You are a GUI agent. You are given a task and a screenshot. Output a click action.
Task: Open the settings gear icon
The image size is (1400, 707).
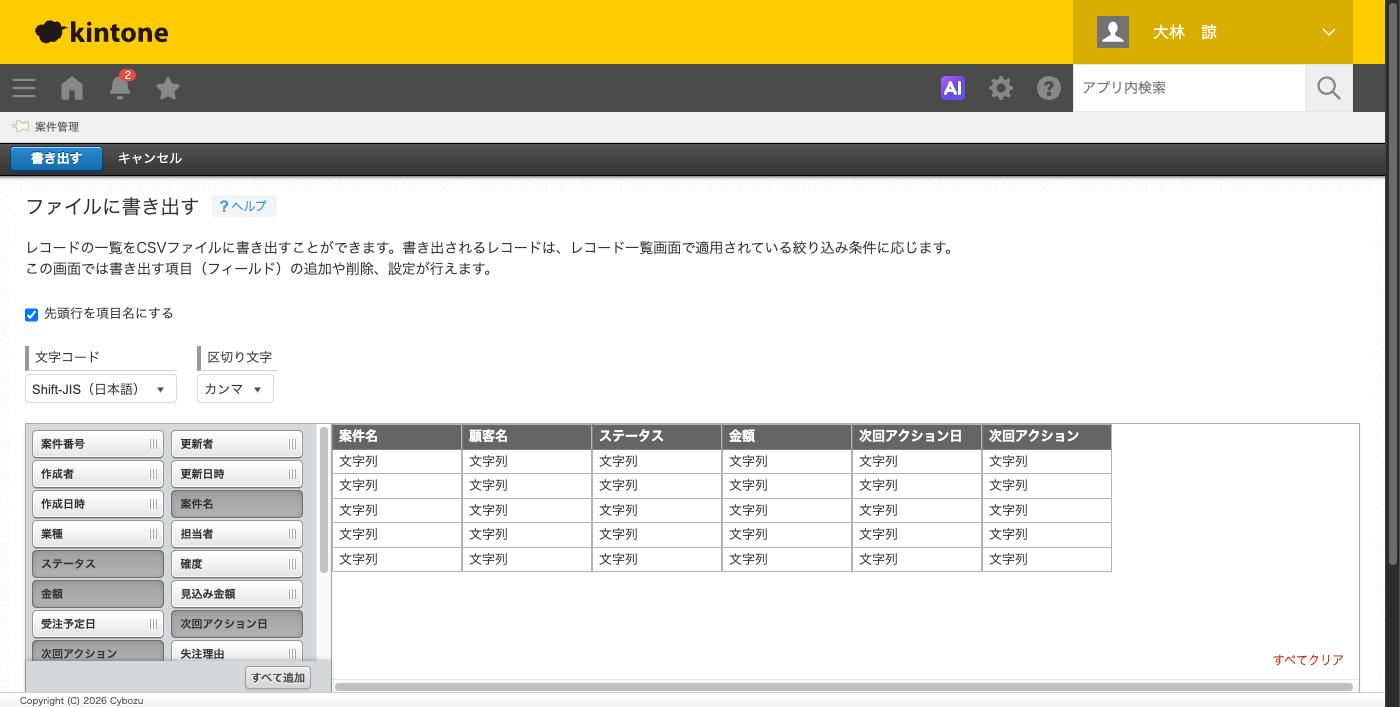pos(1001,88)
